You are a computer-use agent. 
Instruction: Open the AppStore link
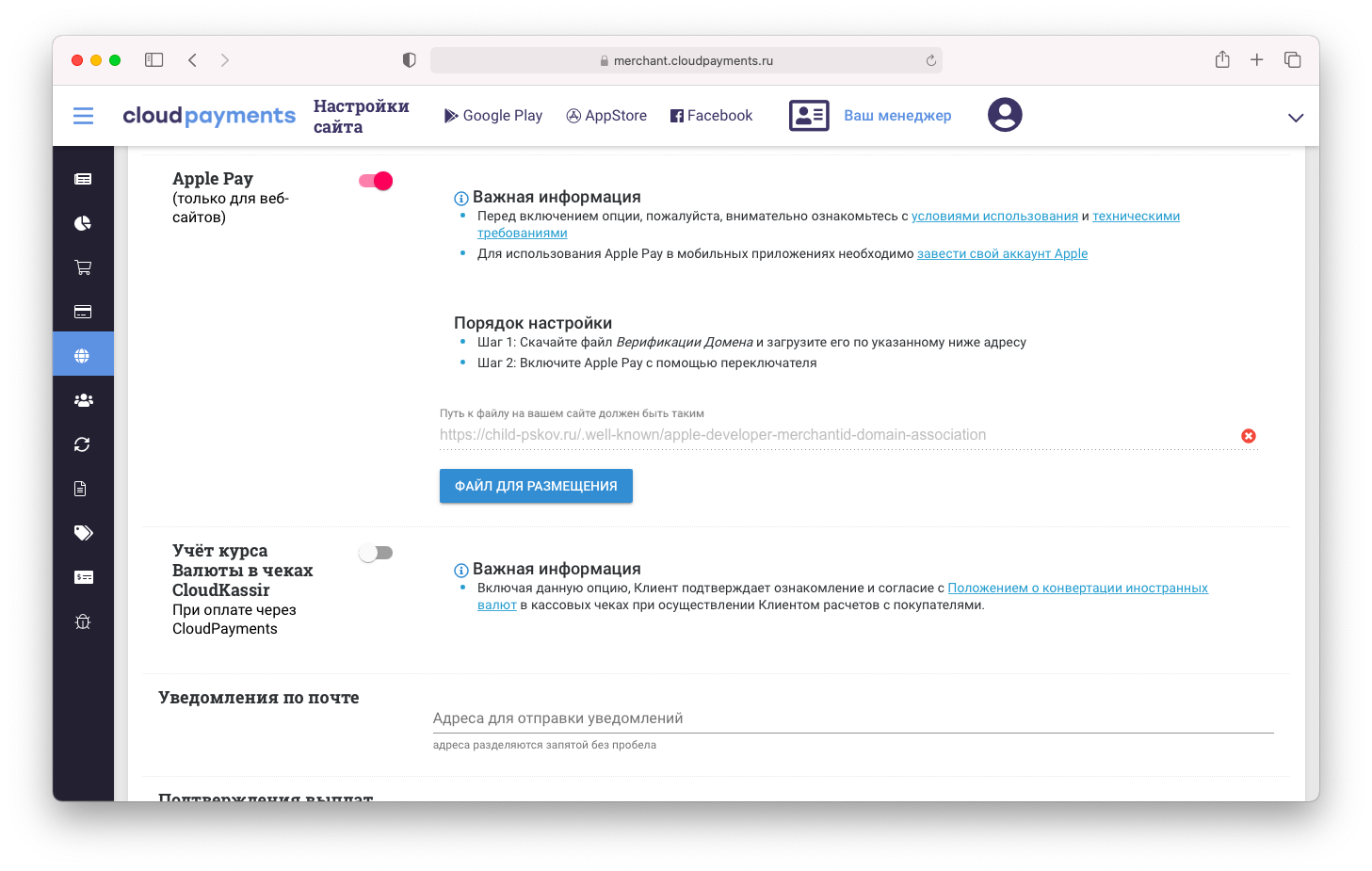click(x=606, y=116)
